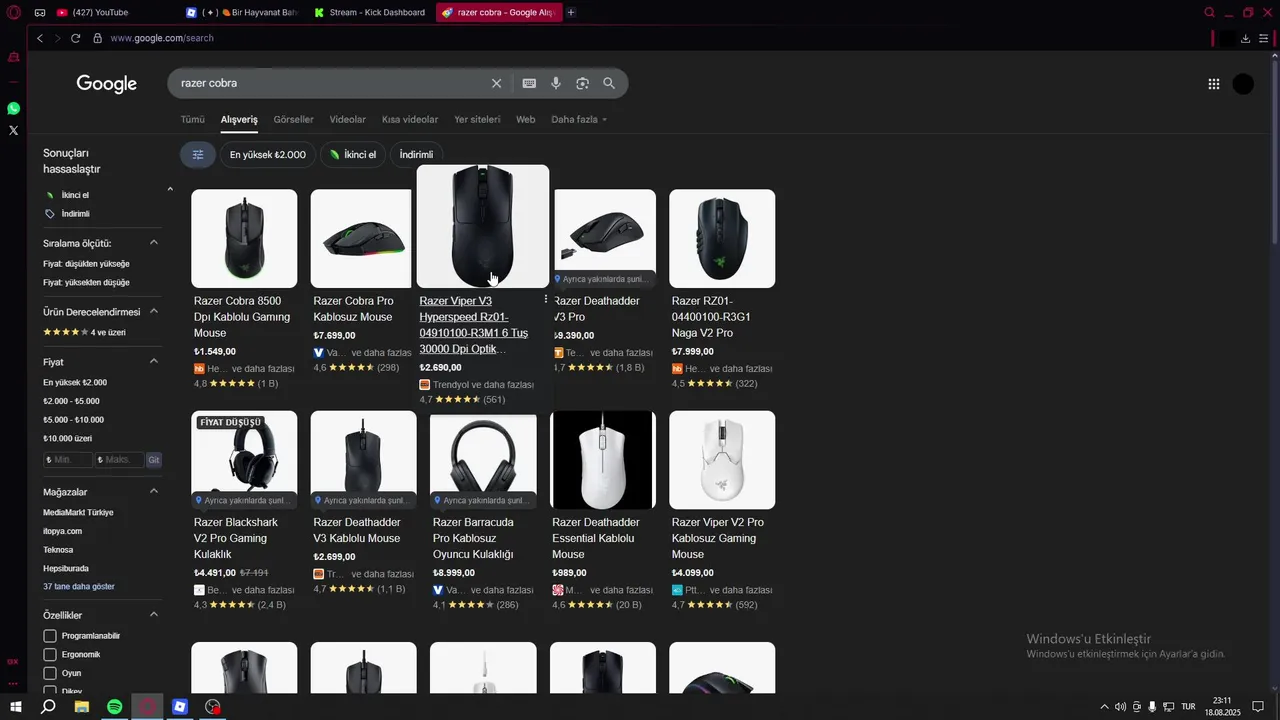This screenshot has width=1280, height=720.
Task: Open Spotify from the taskbar
Action: pos(114,706)
